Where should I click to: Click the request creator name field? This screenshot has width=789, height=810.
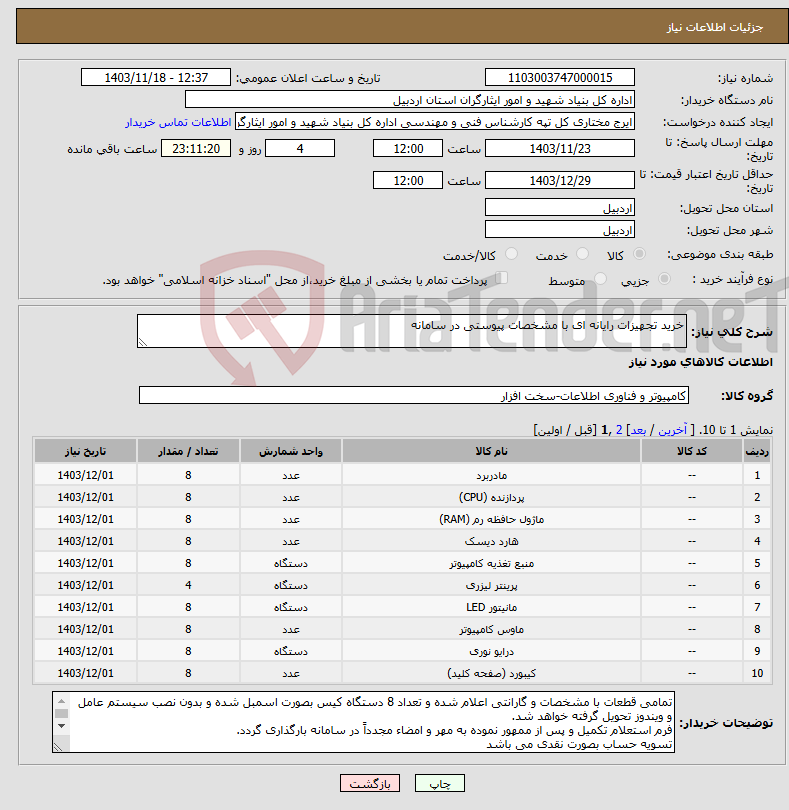click(x=435, y=122)
